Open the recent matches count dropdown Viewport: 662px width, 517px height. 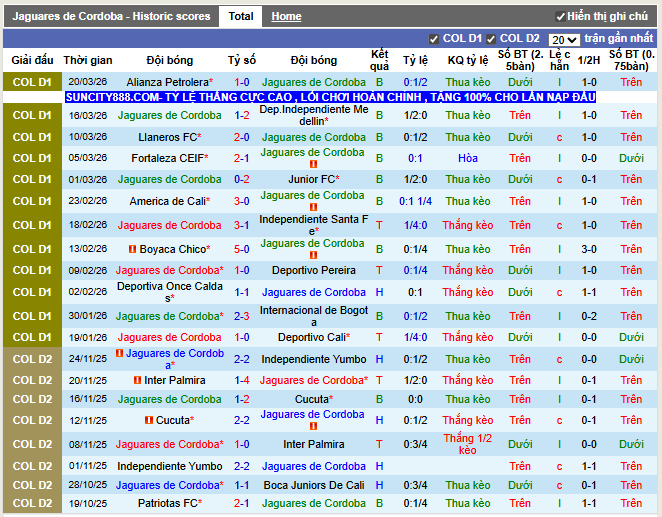coord(563,39)
